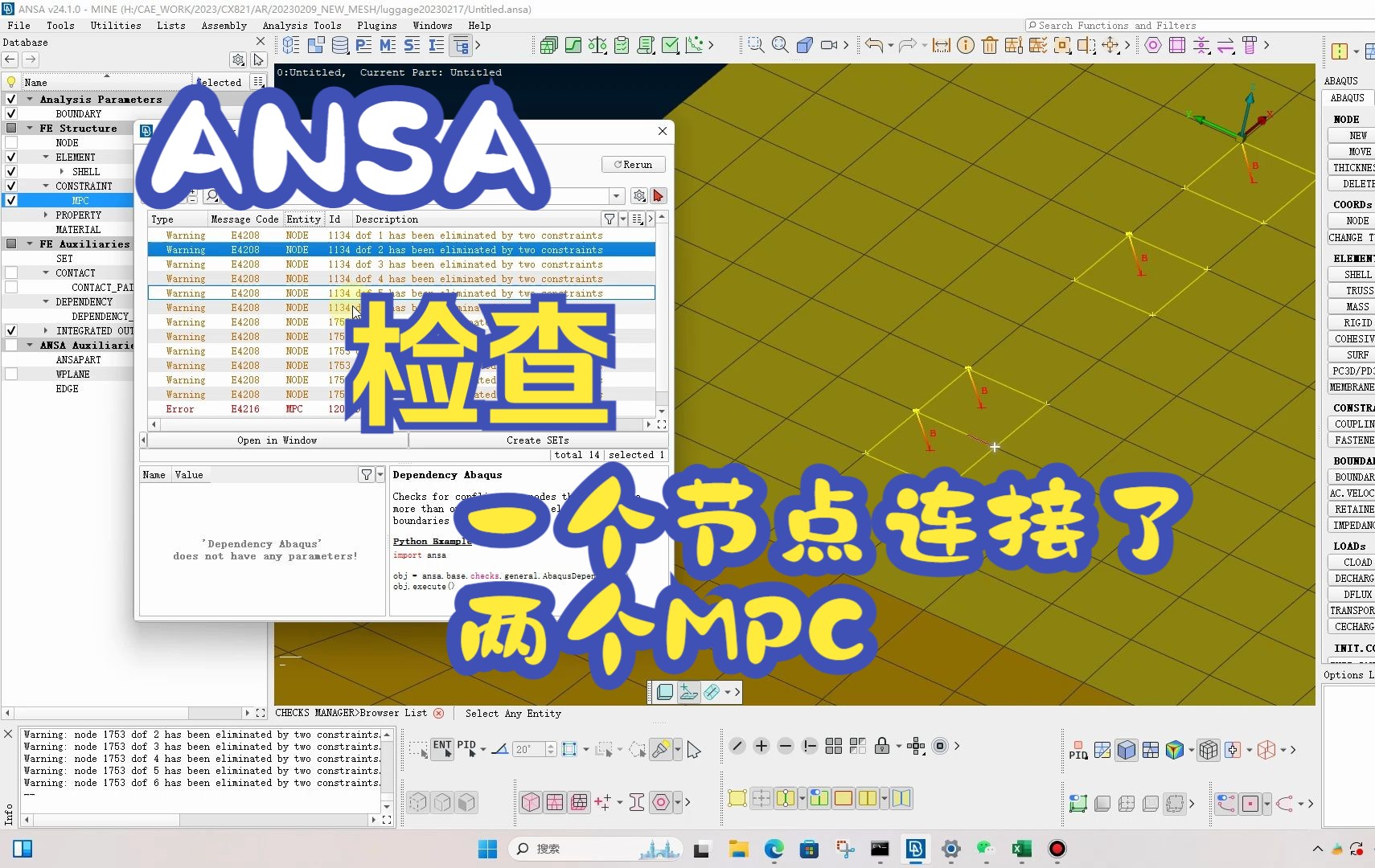Expand the SHELL tree node
The height and width of the screenshot is (868, 1375).
coord(62,172)
